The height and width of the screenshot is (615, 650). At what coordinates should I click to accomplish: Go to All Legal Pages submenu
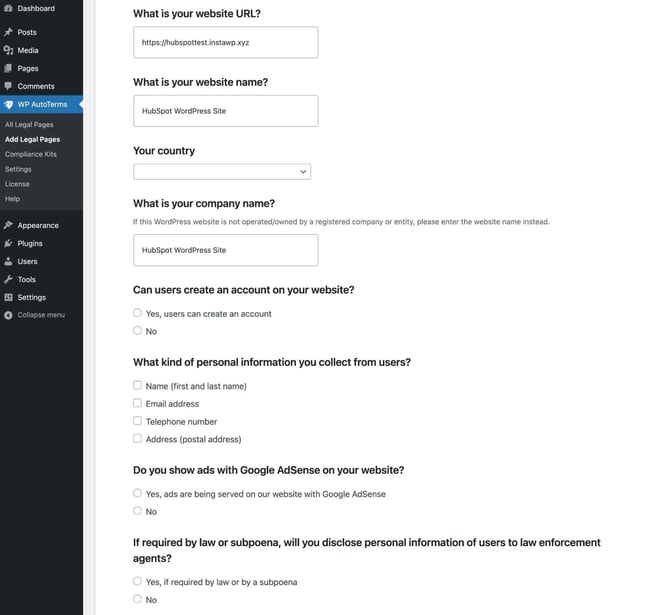28,124
